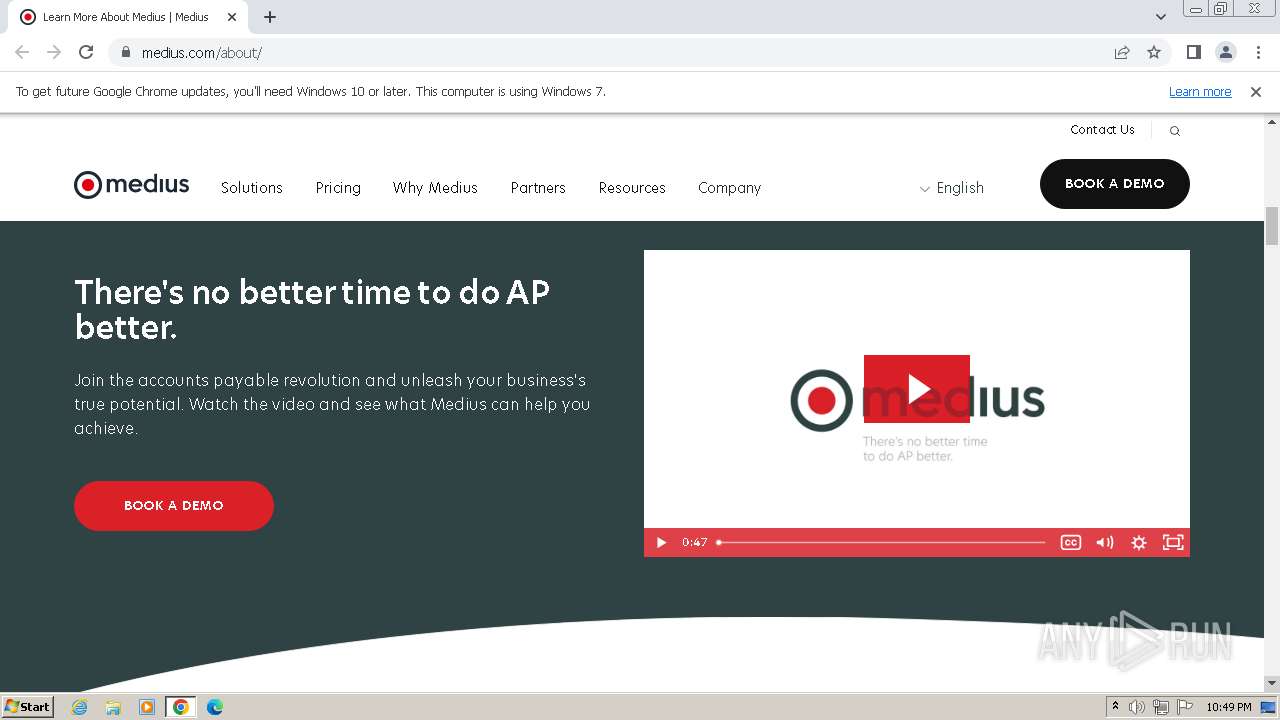
Task: Open Chrome three-dot menu
Action: click(x=1258, y=52)
